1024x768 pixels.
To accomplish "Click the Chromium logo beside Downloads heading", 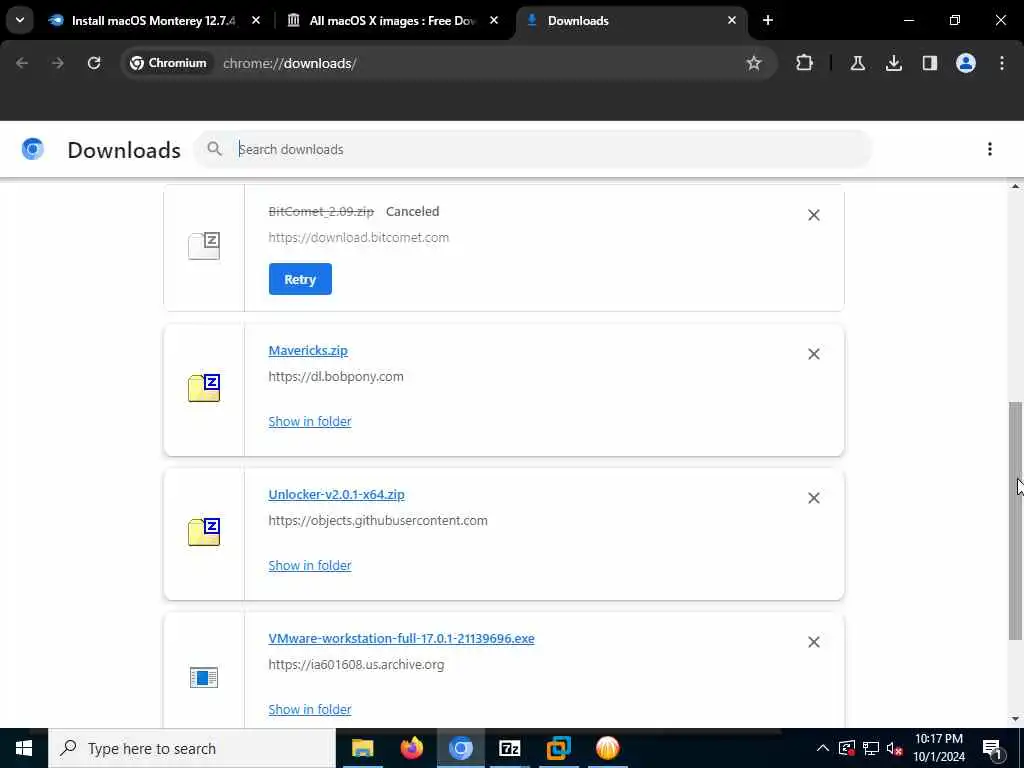I will pyautogui.click(x=33, y=149).
